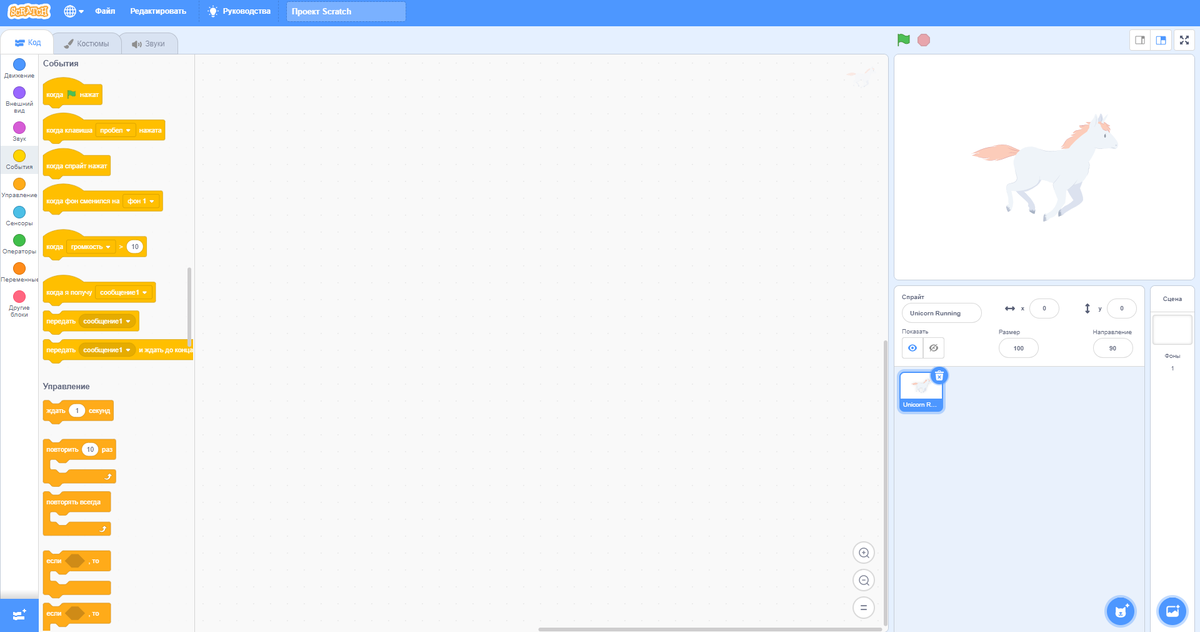
Task: Hide the sprite with crossed eye button
Action: [x=933, y=348]
